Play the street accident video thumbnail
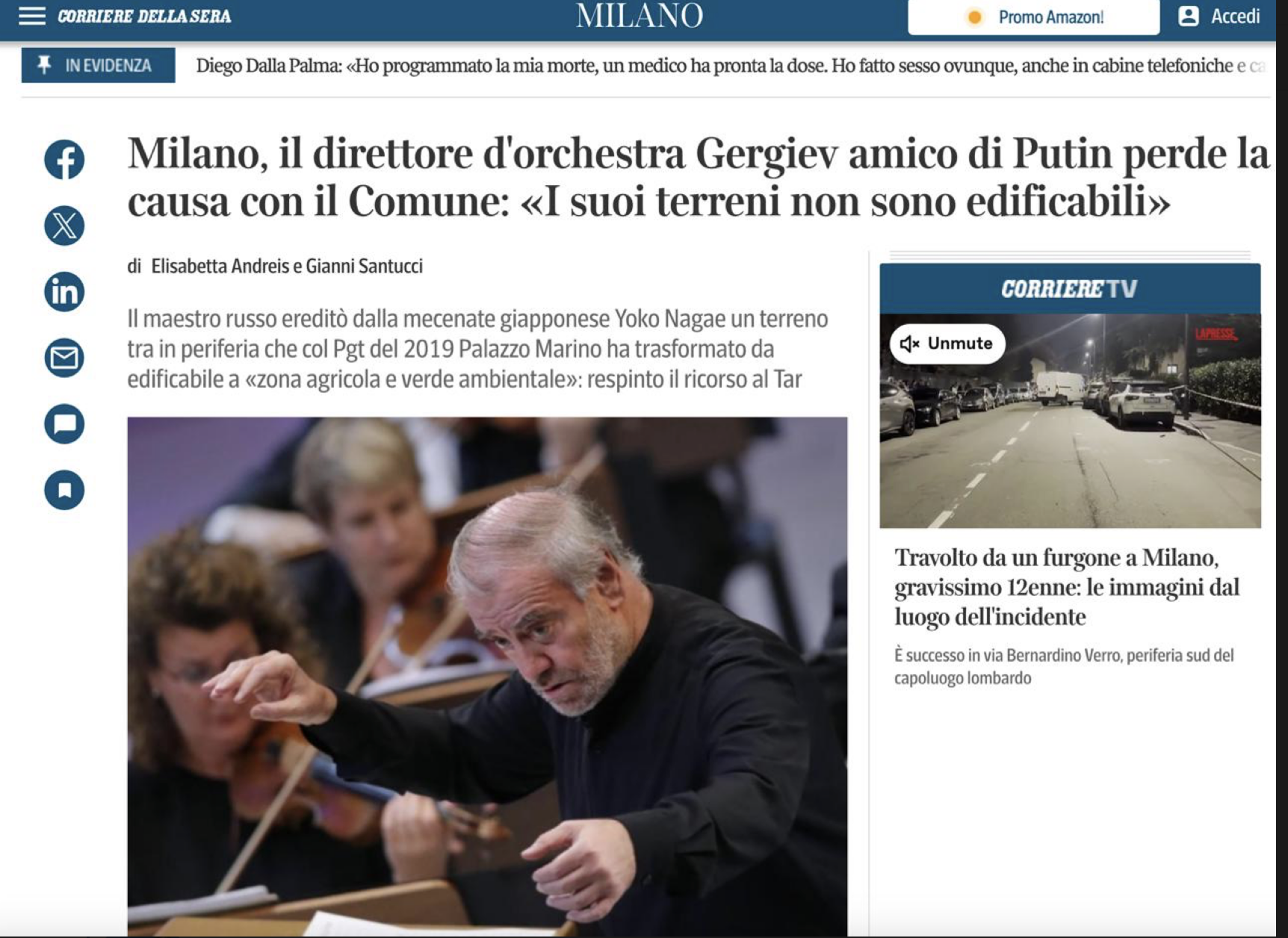Image resolution: width=1288 pixels, height=938 pixels. click(1070, 421)
